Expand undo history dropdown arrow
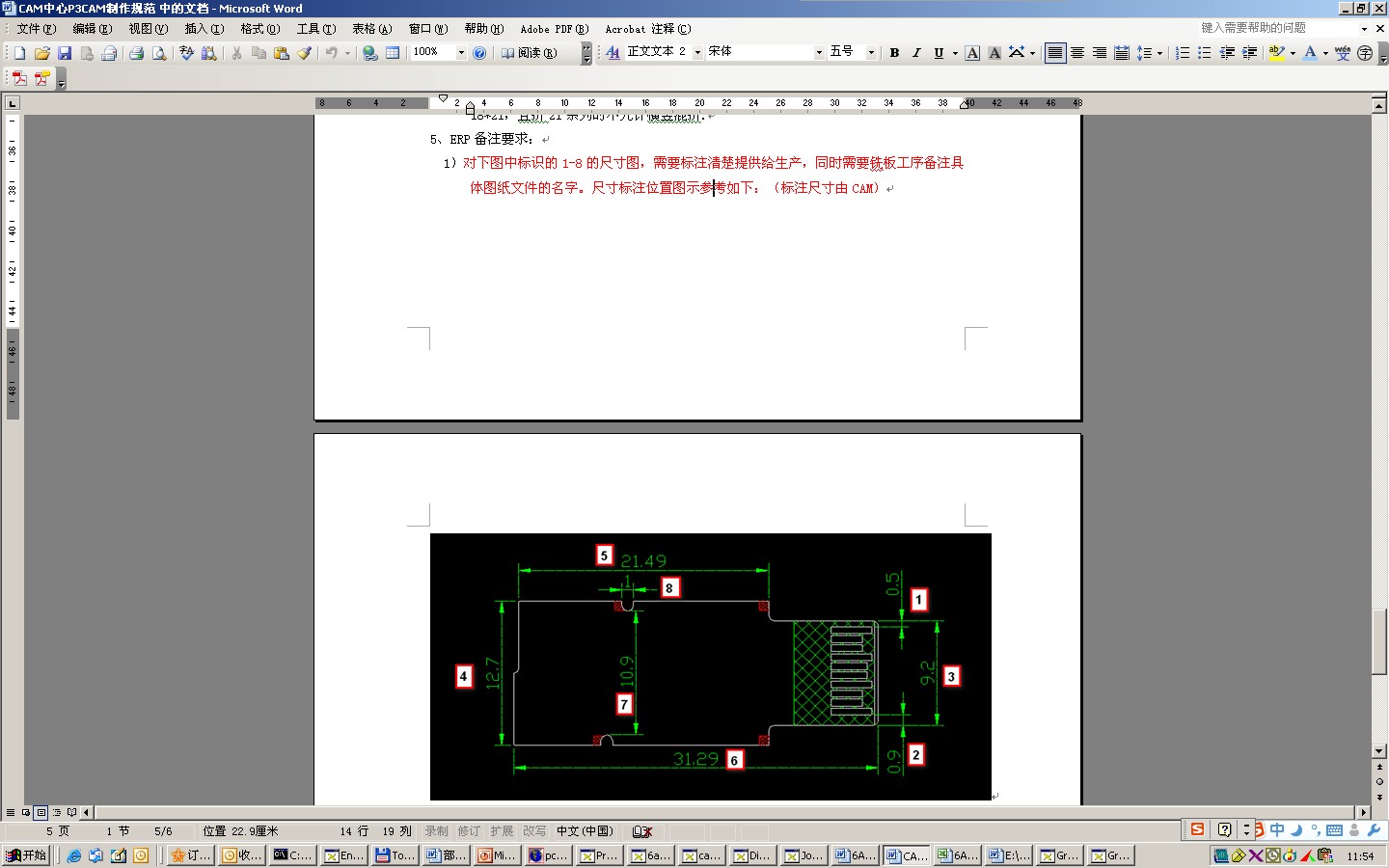Viewport: 1389px width, 868px height. 347,53
